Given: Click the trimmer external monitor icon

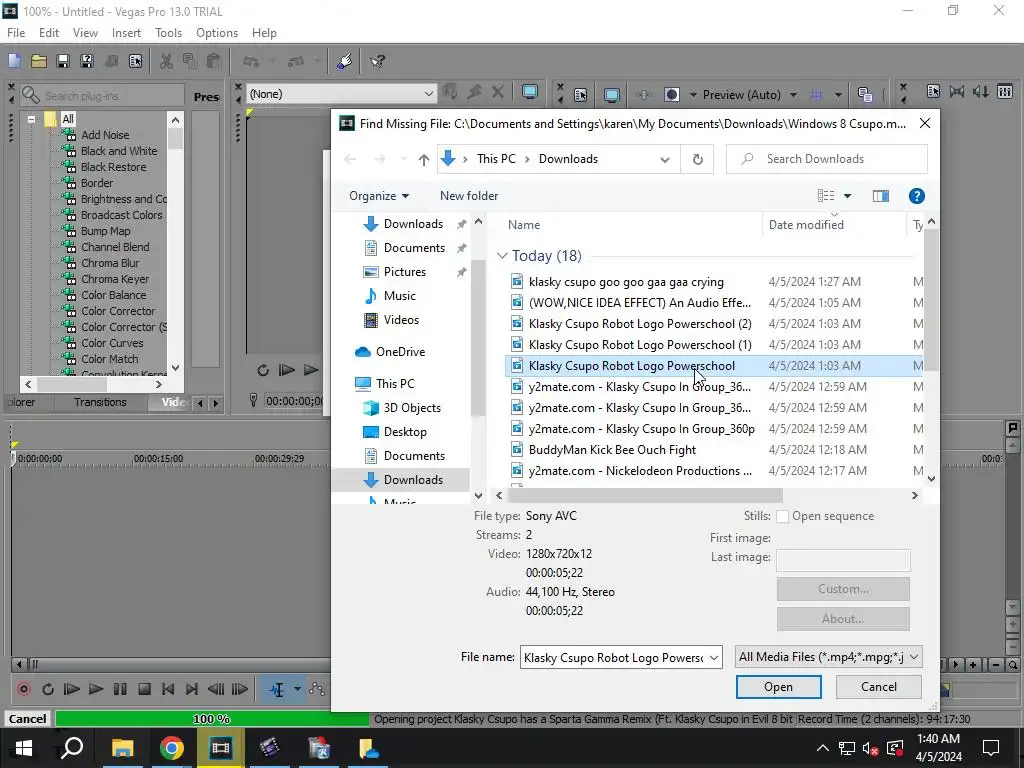Looking at the screenshot, I should point(530,93).
